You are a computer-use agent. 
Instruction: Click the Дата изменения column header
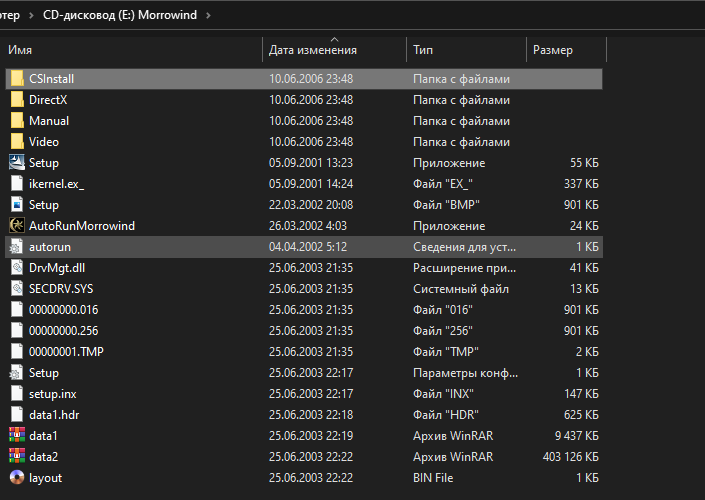point(313,49)
